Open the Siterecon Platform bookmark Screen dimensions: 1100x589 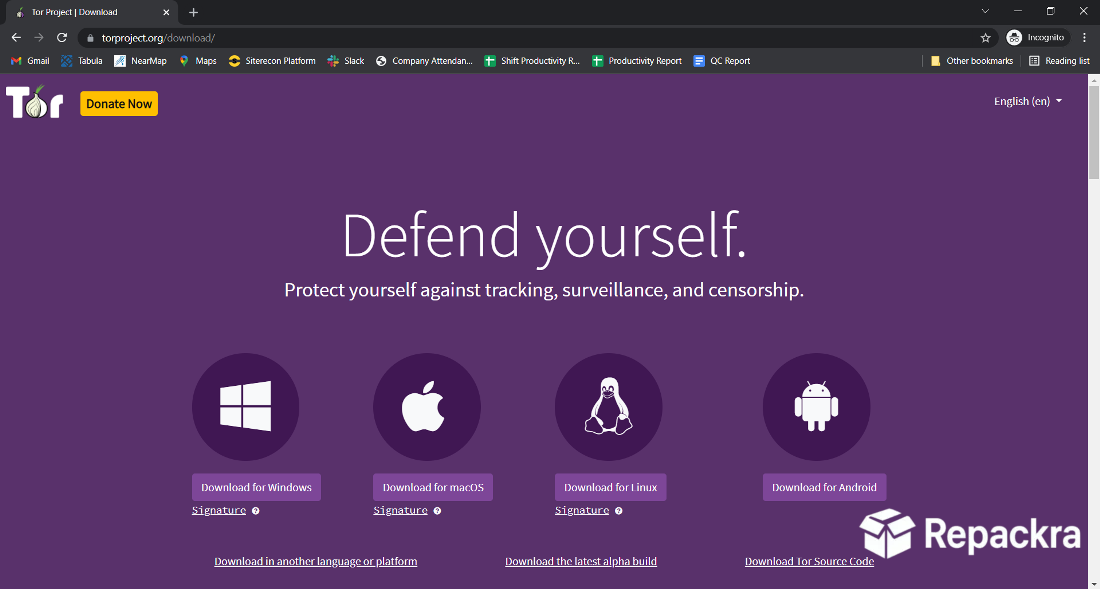pyautogui.click(x=271, y=61)
